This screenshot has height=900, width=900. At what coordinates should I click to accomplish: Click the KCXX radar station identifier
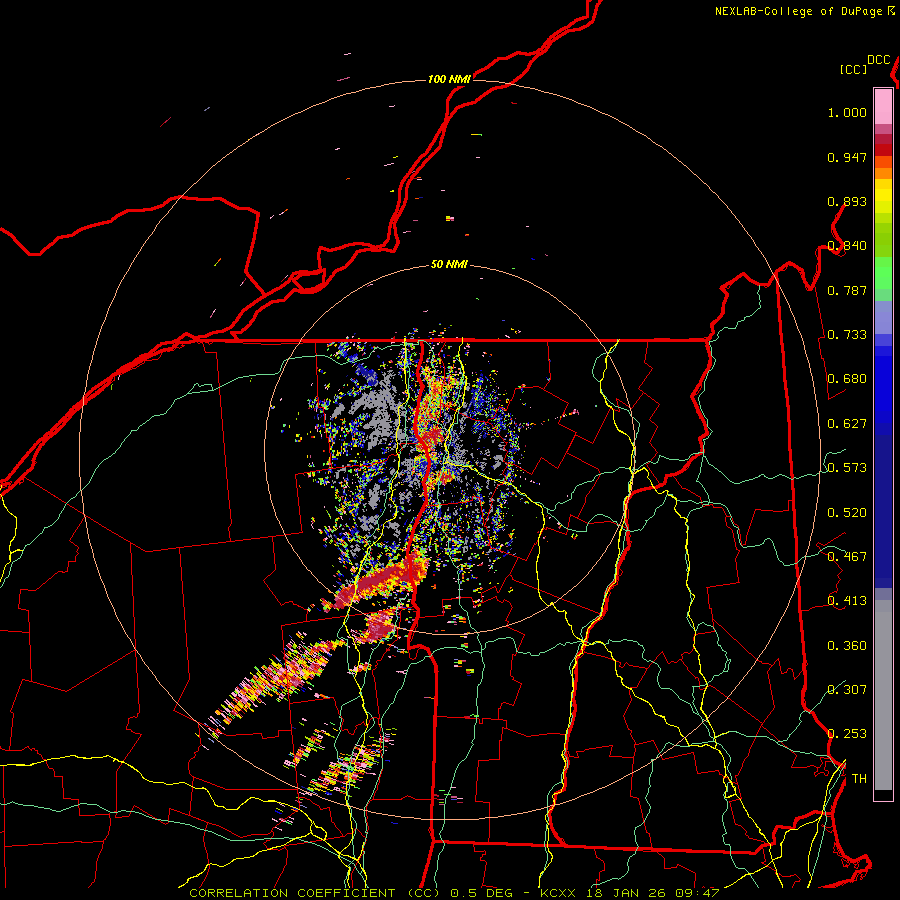click(x=557, y=893)
